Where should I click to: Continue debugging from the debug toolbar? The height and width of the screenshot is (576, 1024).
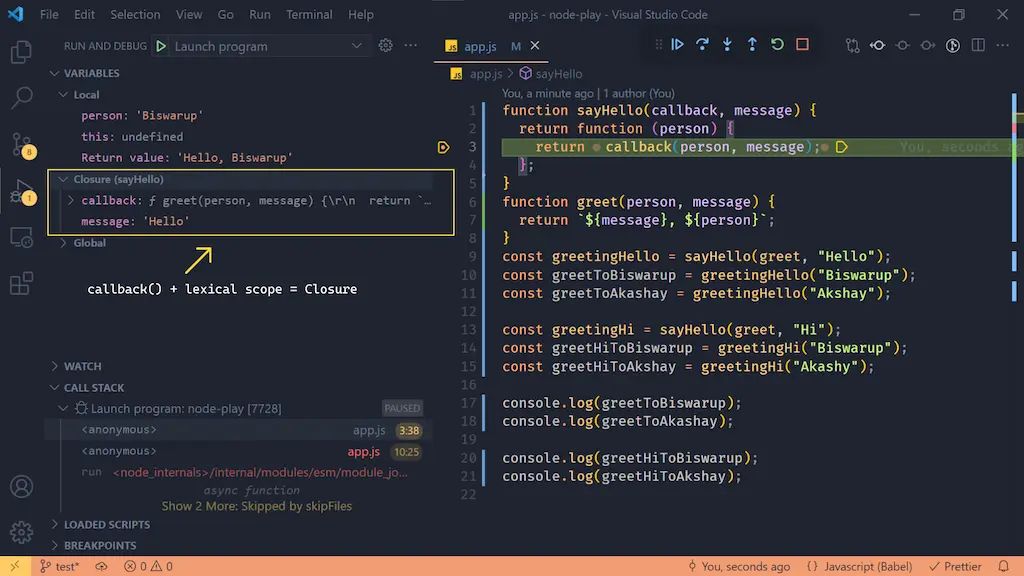[677, 44]
